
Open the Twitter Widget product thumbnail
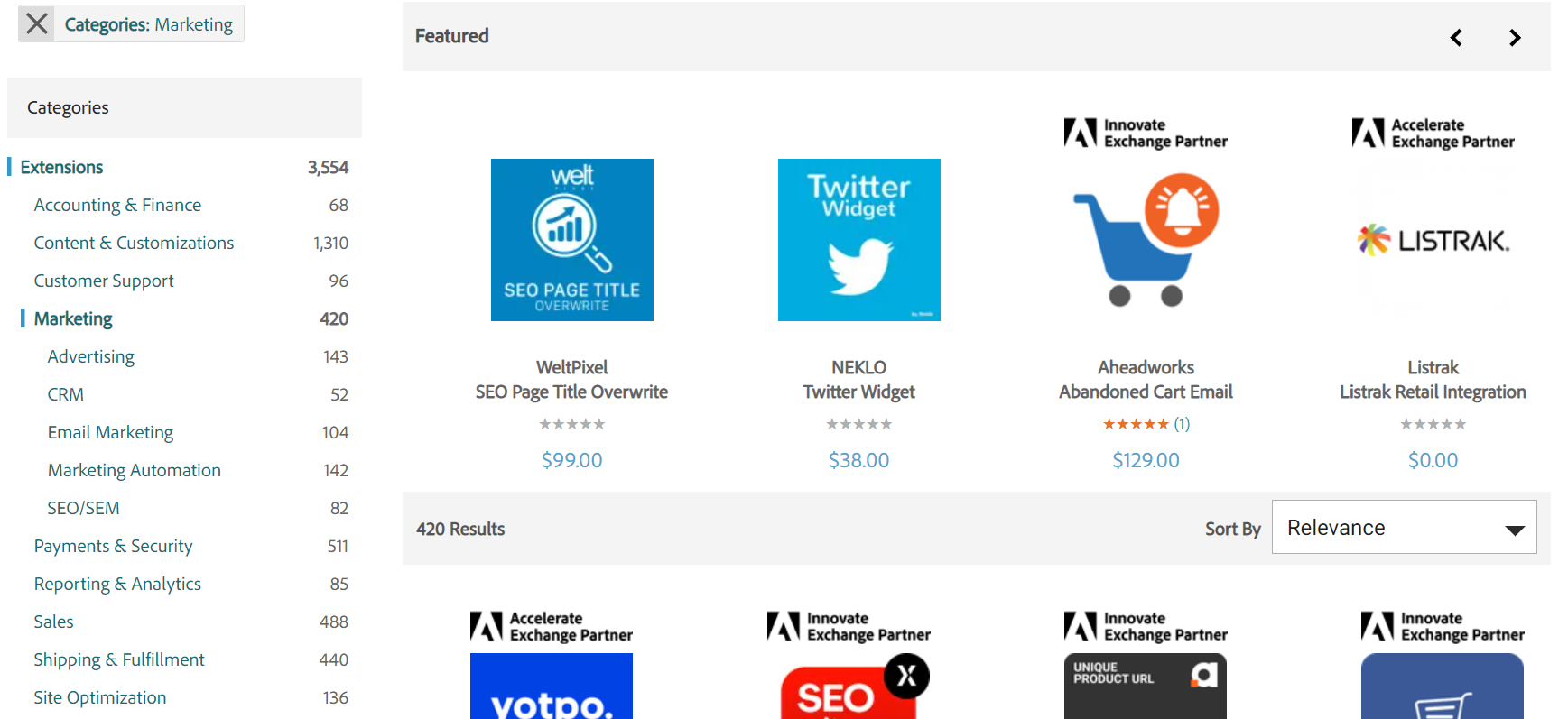click(x=858, y=240)
